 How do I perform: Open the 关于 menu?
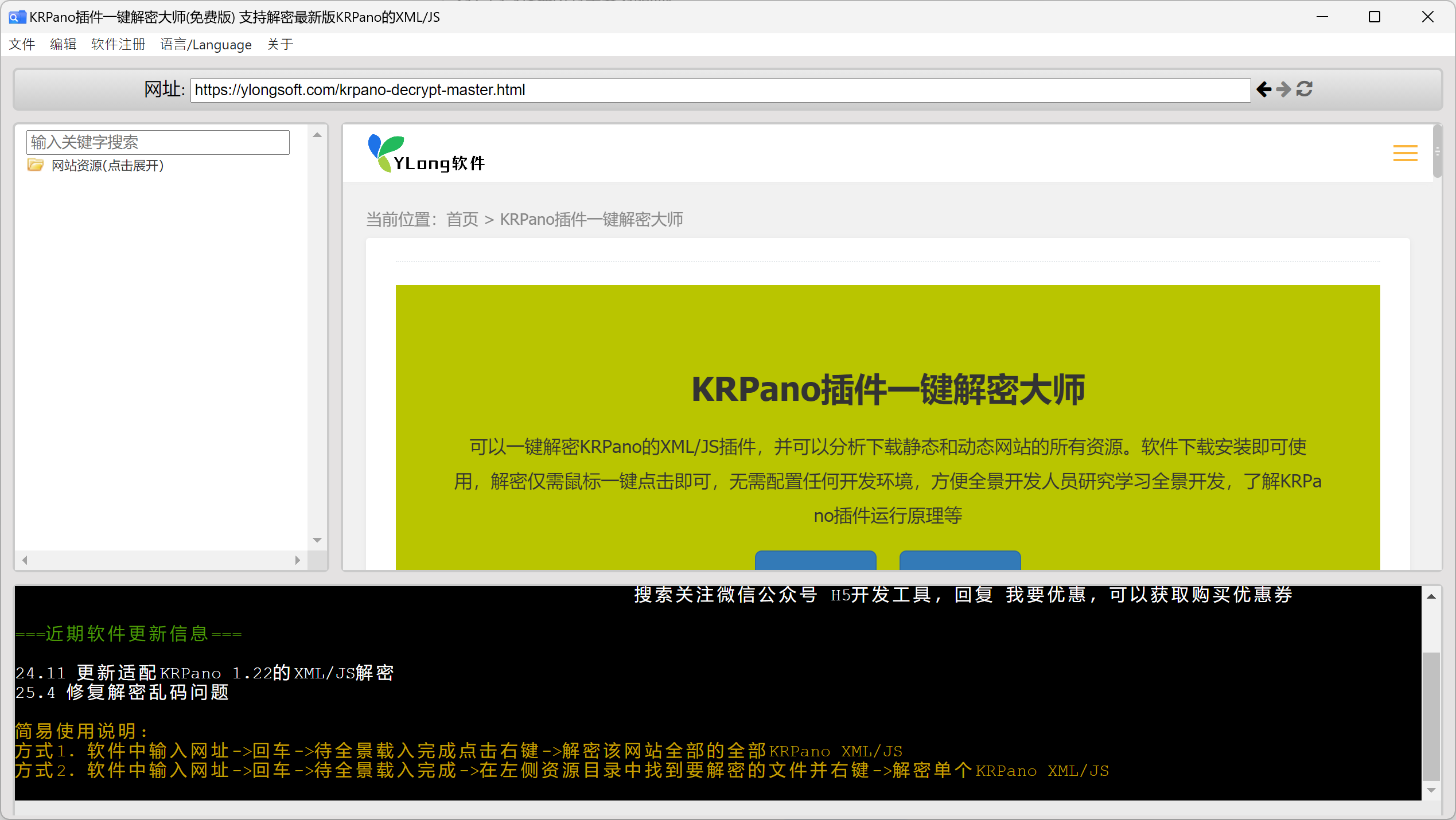point(280,45)
